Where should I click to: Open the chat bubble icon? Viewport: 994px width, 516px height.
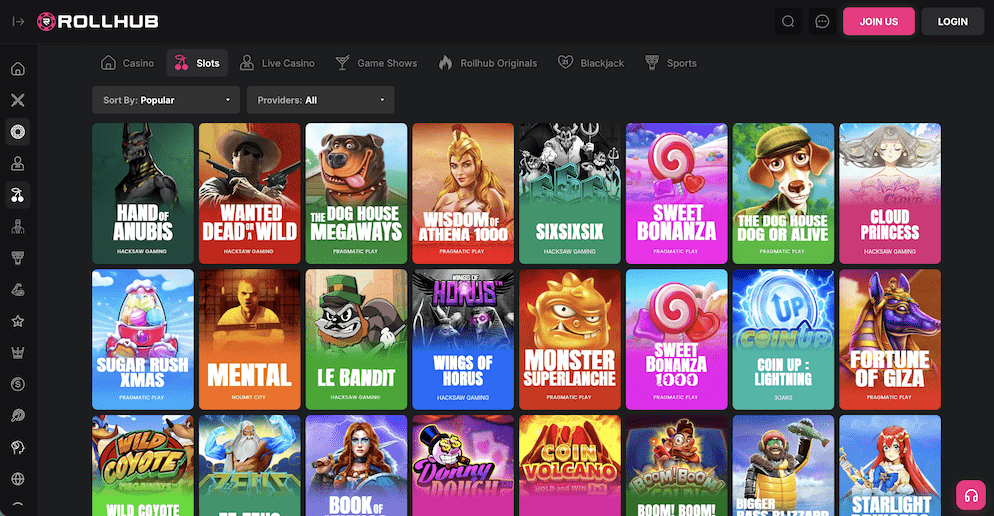[822, 22]
